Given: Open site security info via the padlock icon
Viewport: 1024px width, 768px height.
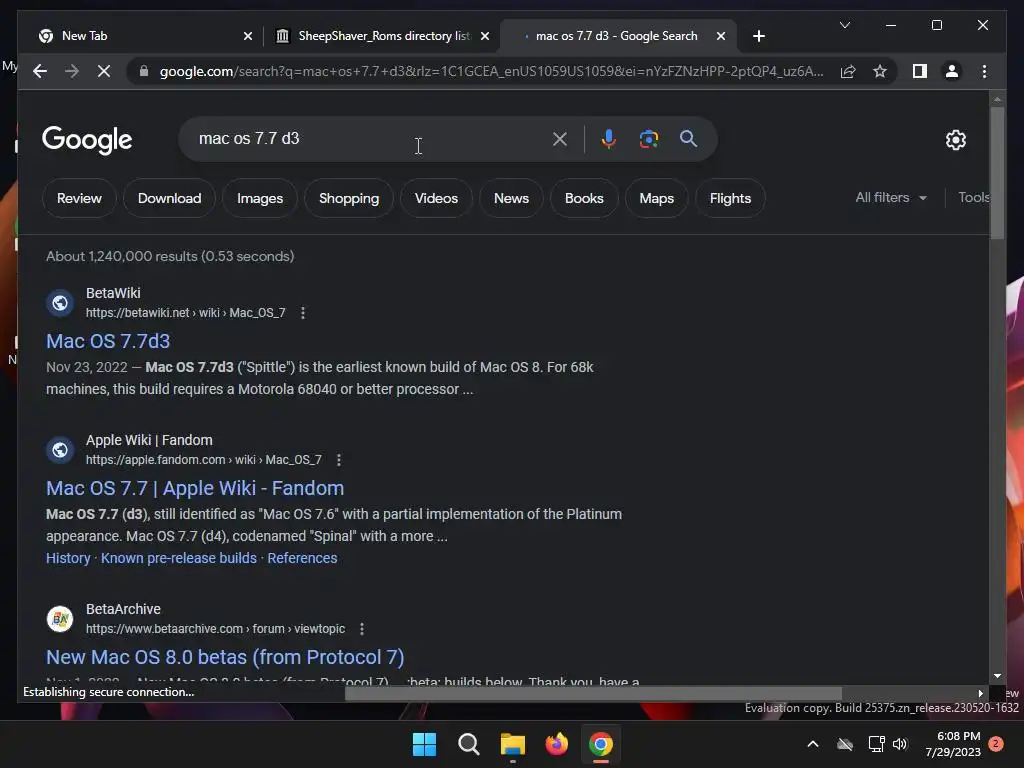Looking at the screenshot, I should pyautogui.click(x=144, y=71).
